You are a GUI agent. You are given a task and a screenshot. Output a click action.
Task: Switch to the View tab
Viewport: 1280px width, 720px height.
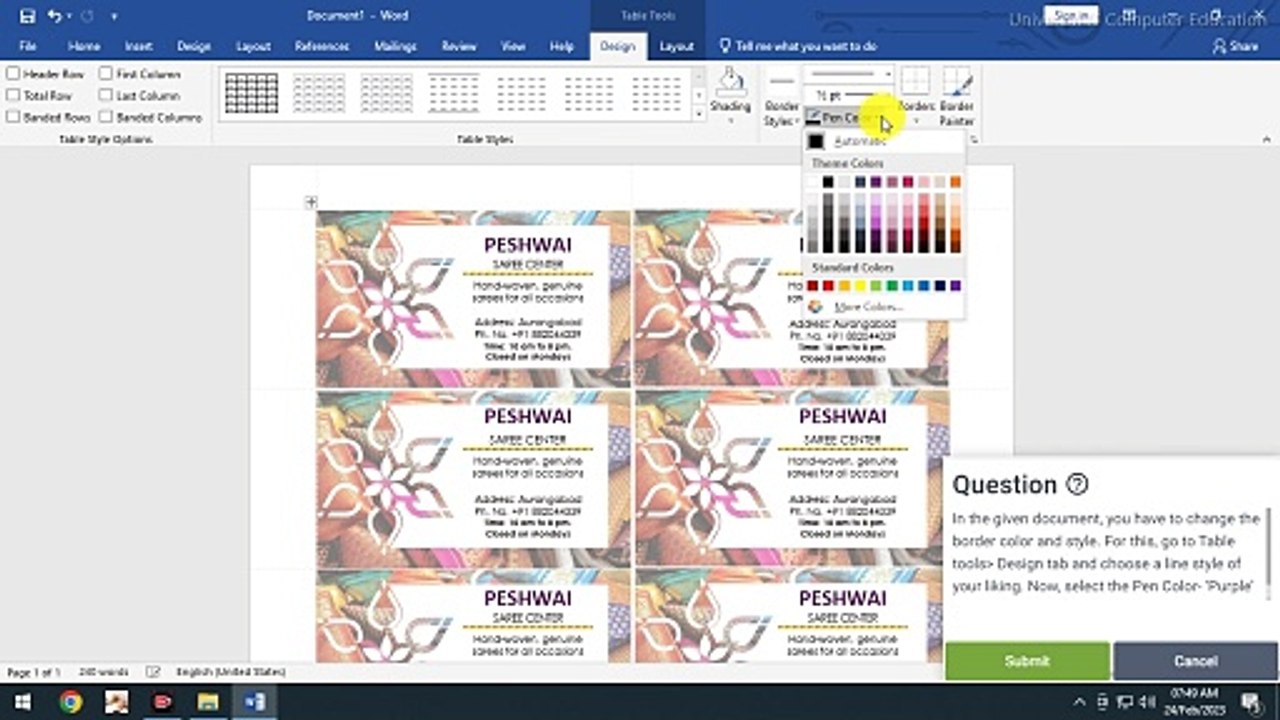coord(513,46)
